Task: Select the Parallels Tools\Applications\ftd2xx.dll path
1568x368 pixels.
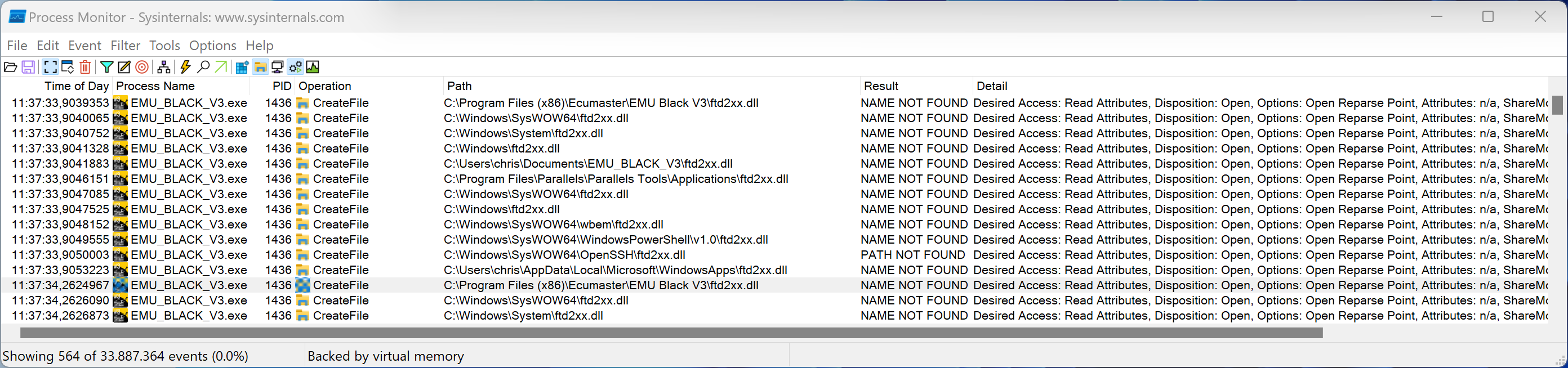Action: (x=616, y=179)
